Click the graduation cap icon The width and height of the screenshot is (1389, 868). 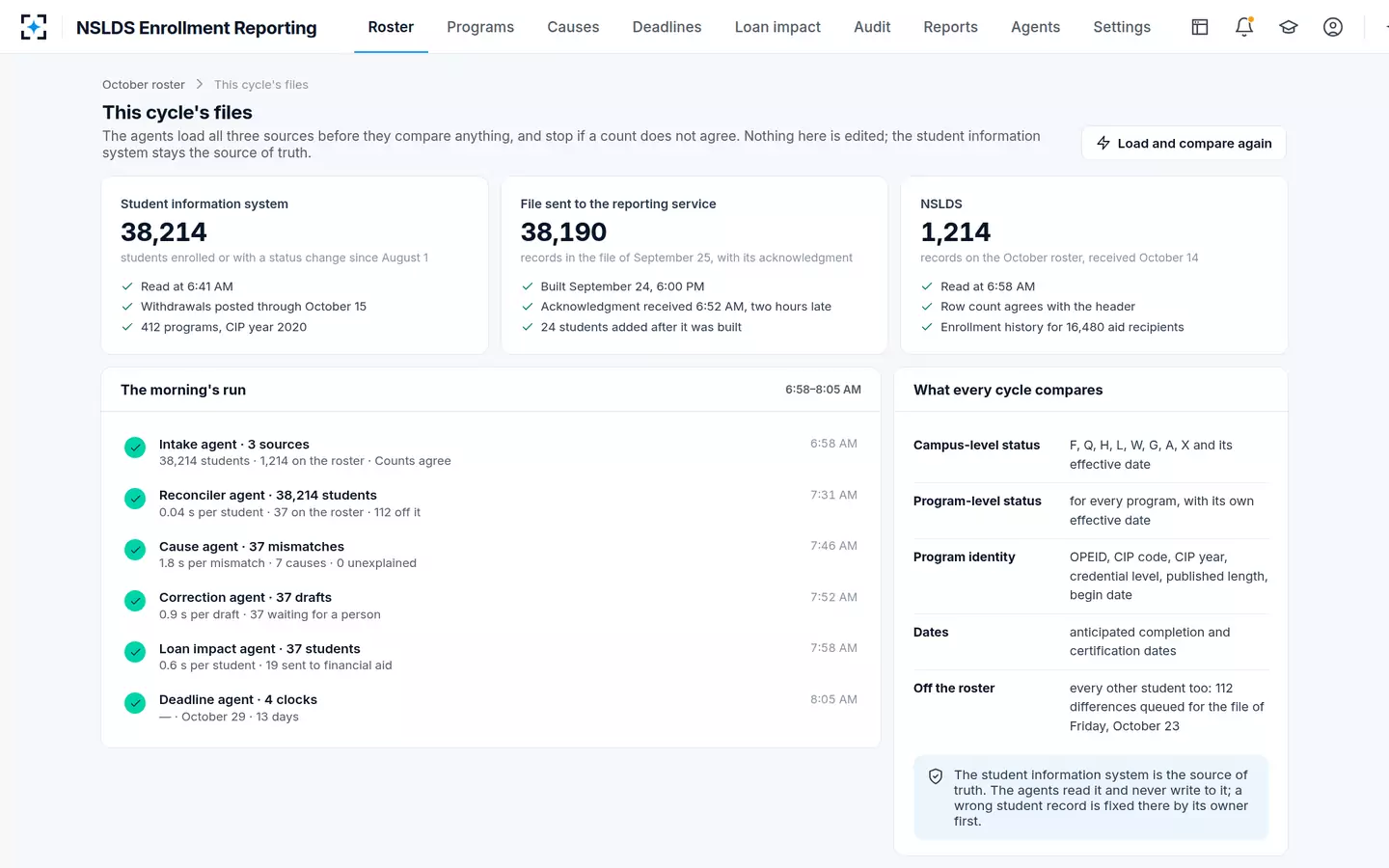[1289, 27]
